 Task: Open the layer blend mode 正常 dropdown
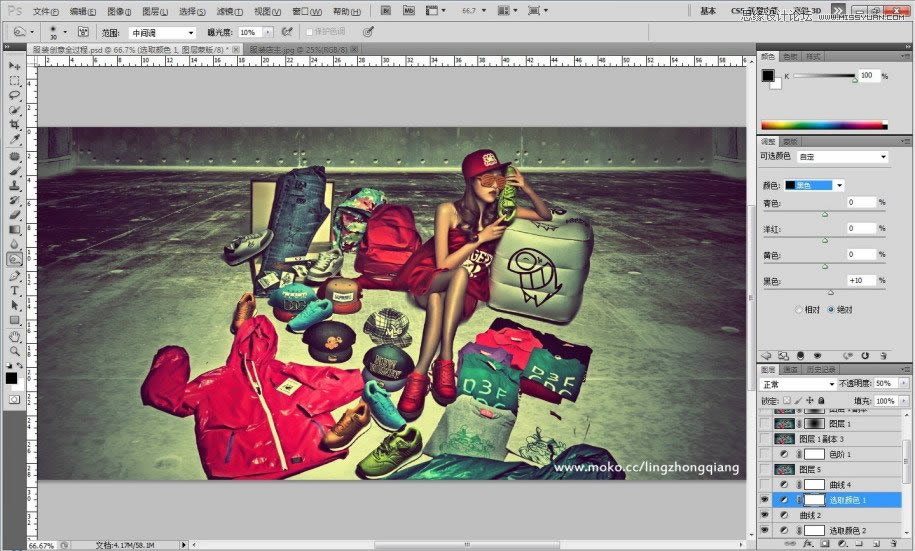click(x=798, y=384)
